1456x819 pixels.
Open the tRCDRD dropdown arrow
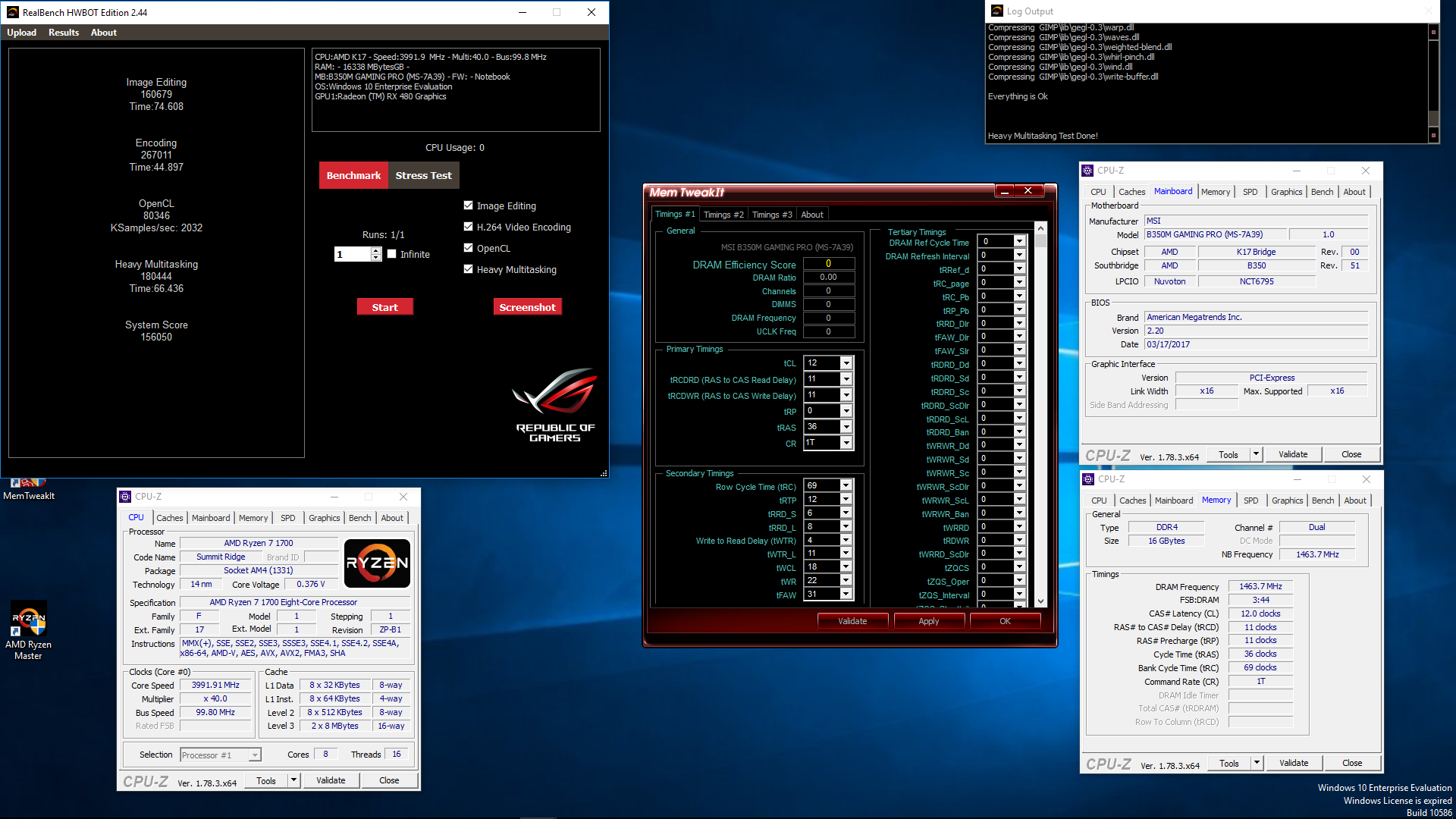click(x=846, y=379)
